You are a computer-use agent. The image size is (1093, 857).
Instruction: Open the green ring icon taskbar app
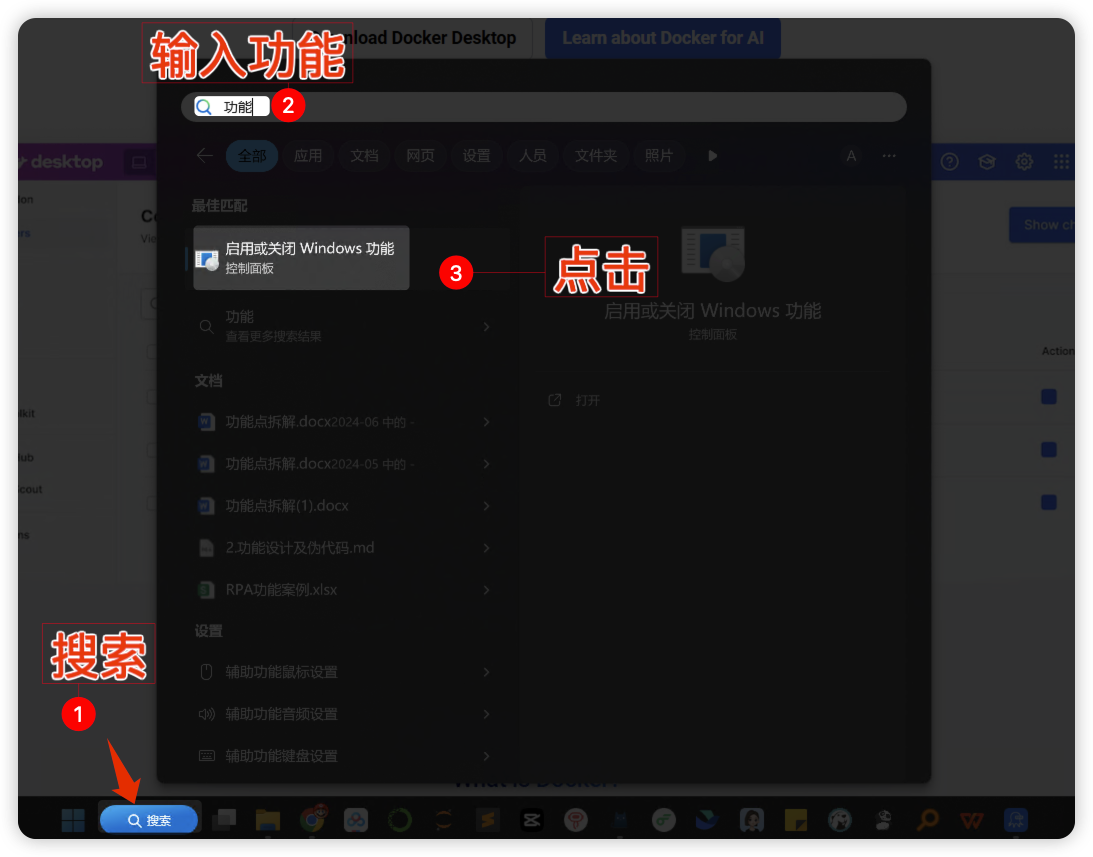pos(400,820)
